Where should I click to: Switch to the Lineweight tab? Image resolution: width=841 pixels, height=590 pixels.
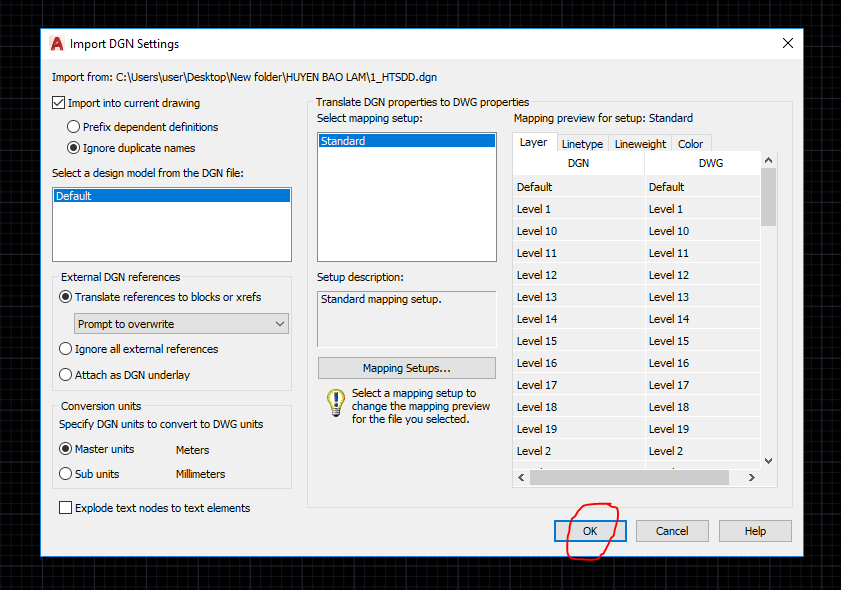640,144
